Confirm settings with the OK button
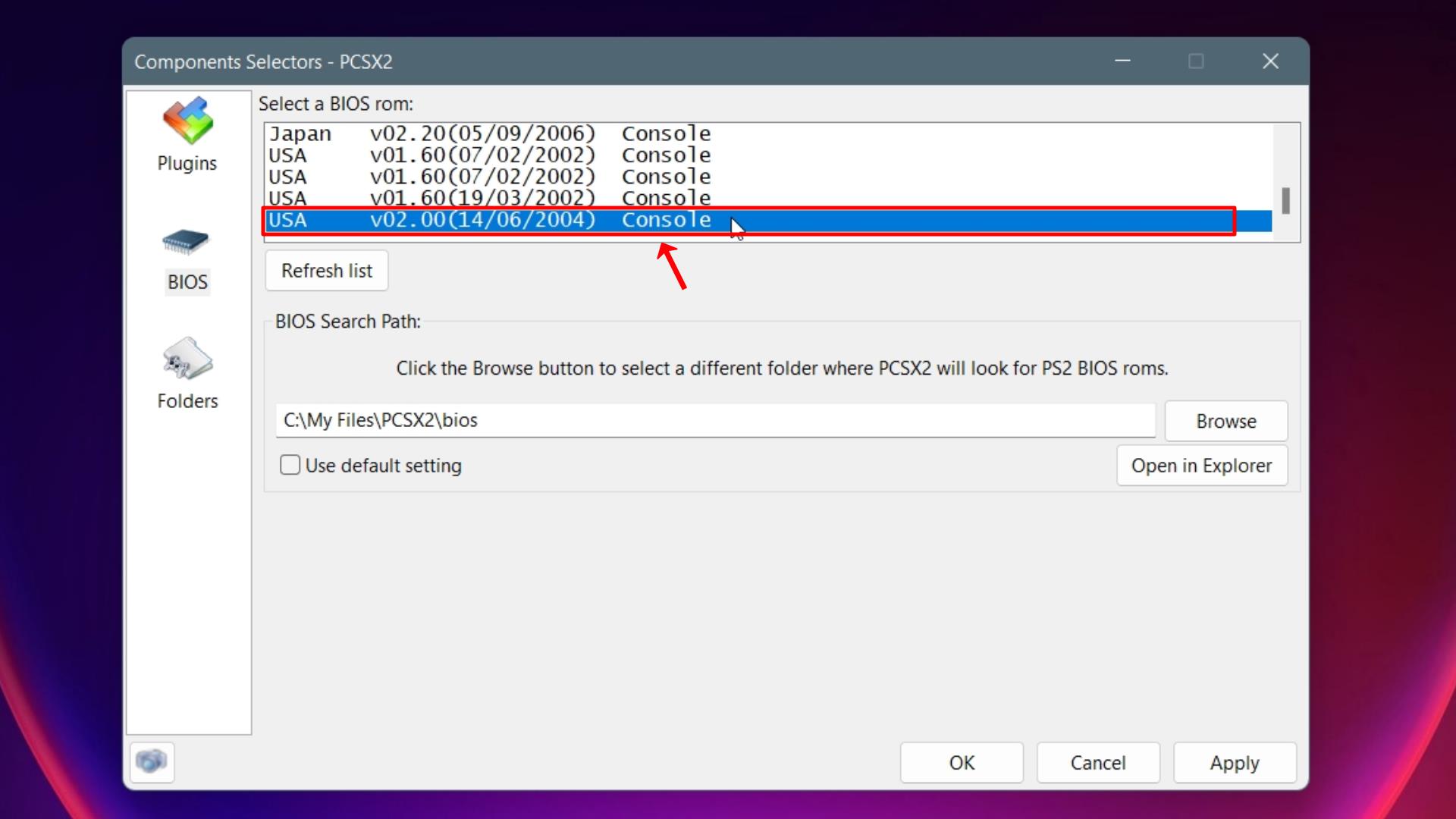Screen dimensions: 1456x819 pos(962,763)
